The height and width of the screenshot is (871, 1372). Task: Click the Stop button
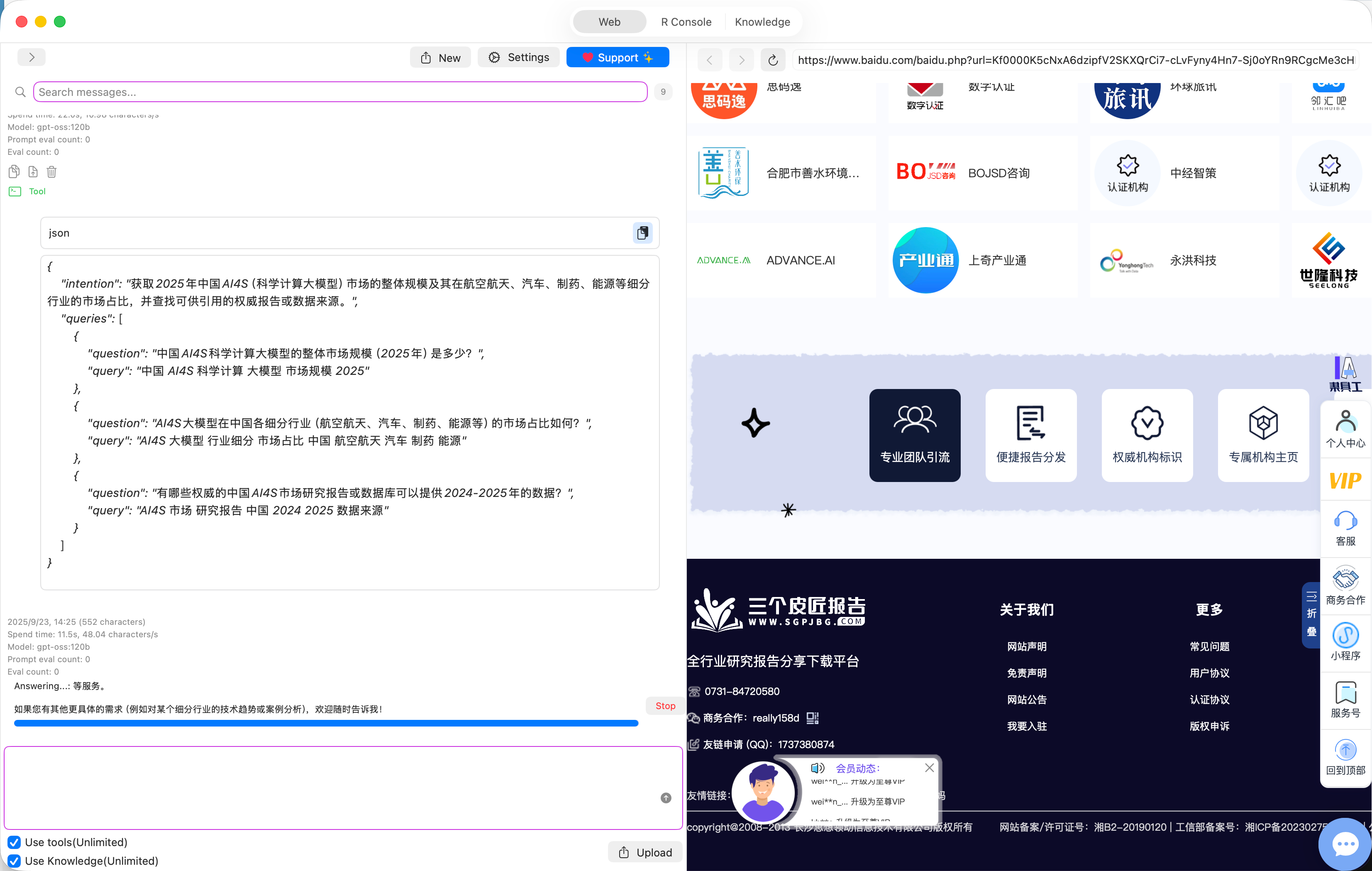pyautogui.click(x=665, y=706)
